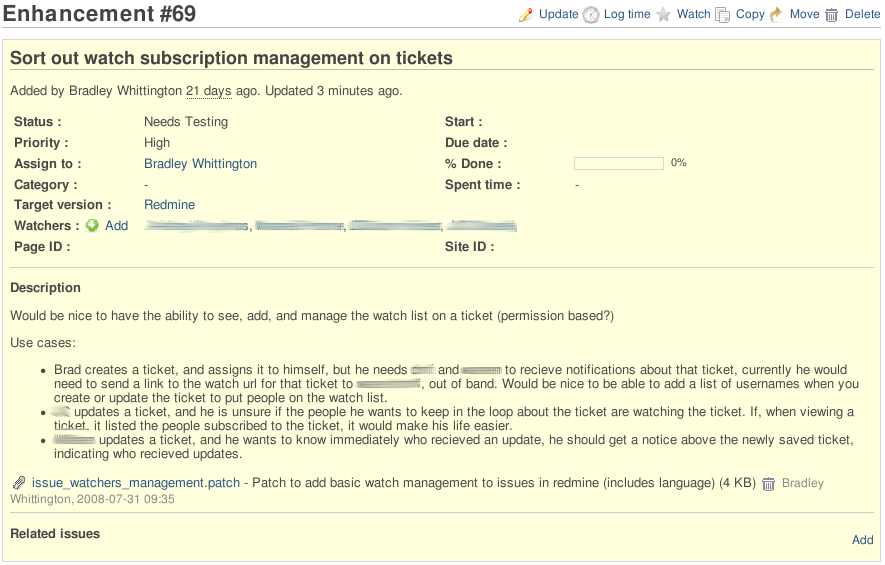Click the green plus icon beside Watchers
This screenshot has height=565, width=885.
(x=92, y=226)
